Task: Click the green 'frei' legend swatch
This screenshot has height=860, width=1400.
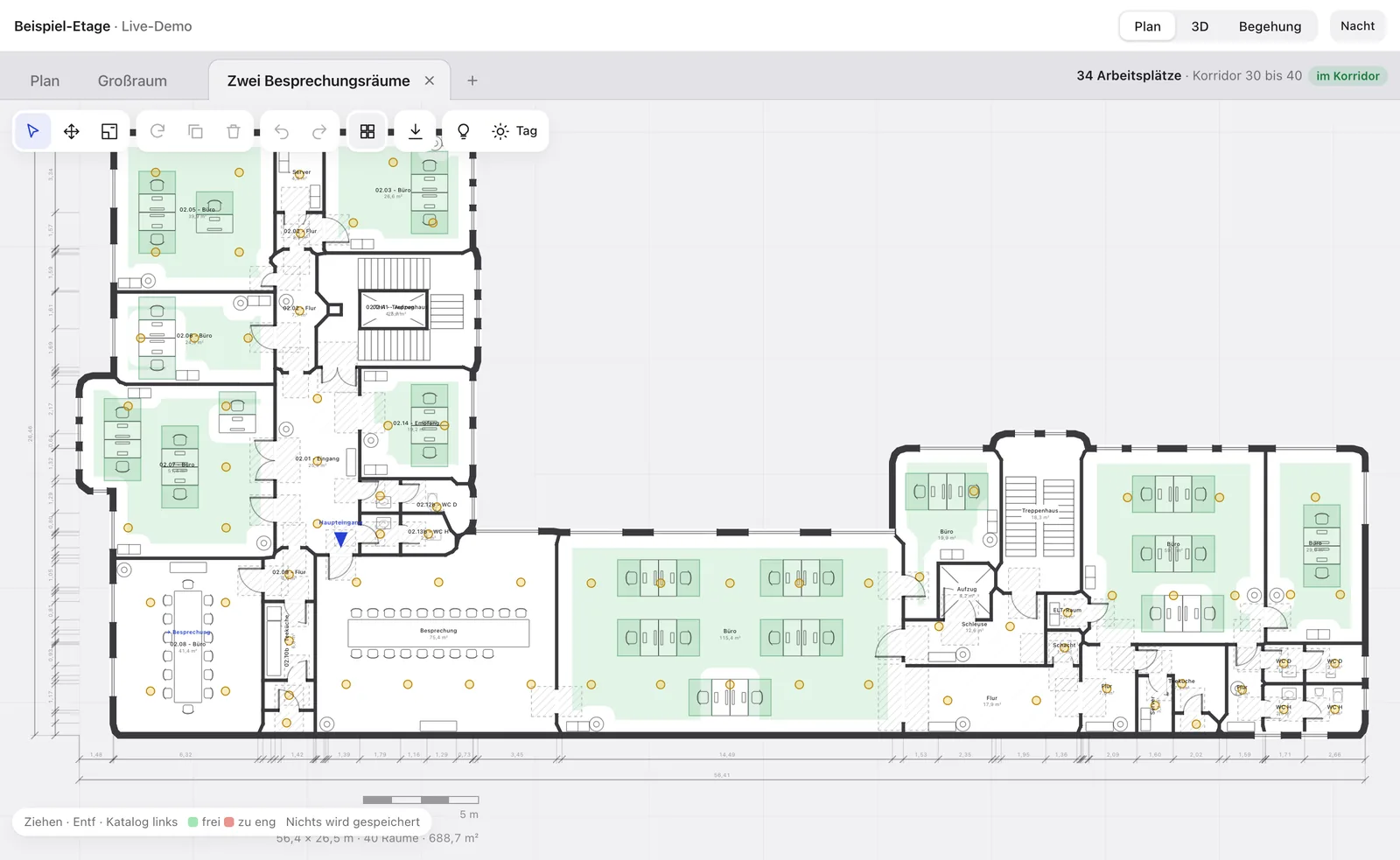Action: coord(193,822)
